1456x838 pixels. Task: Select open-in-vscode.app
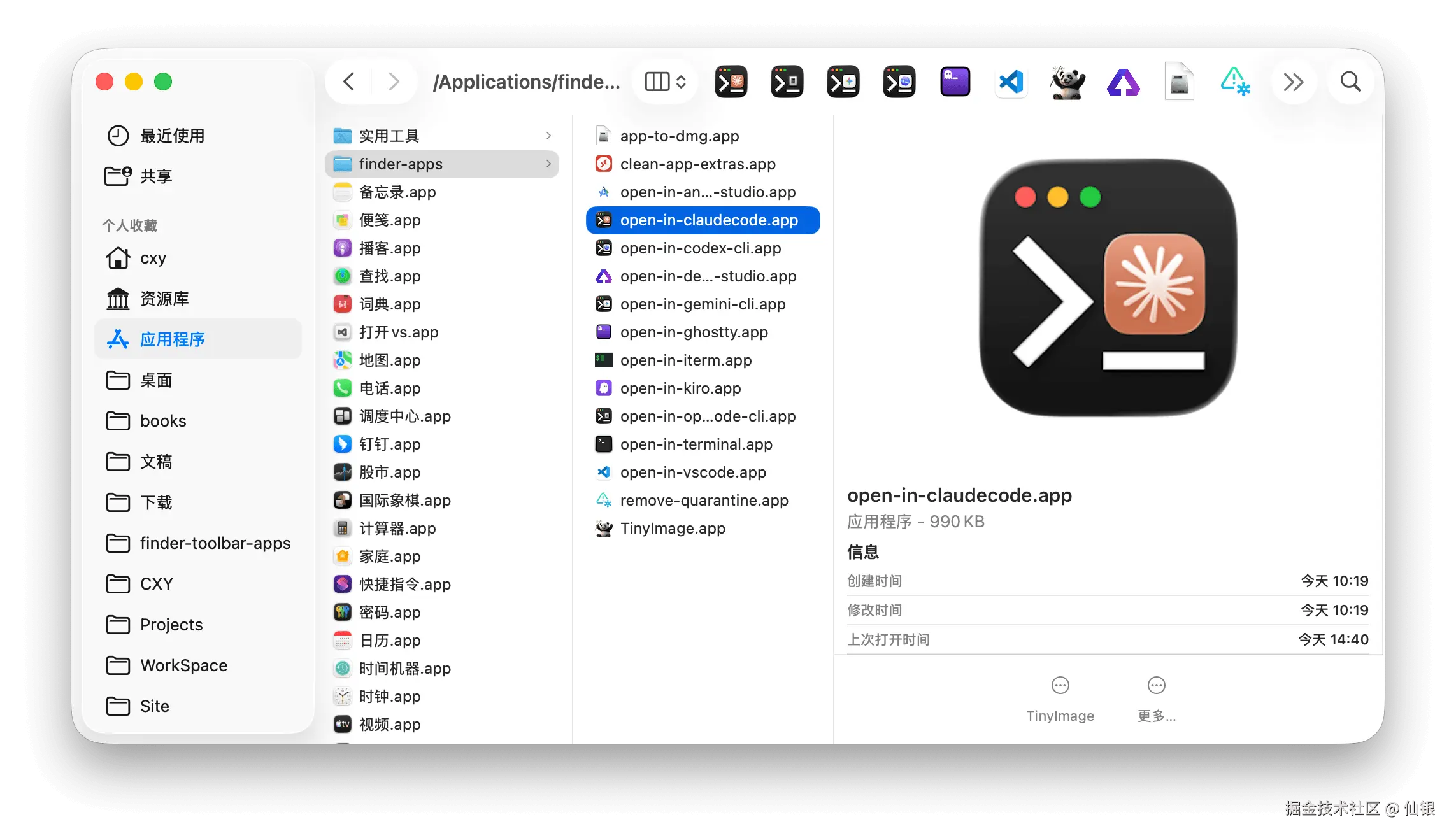pos(703,472)
